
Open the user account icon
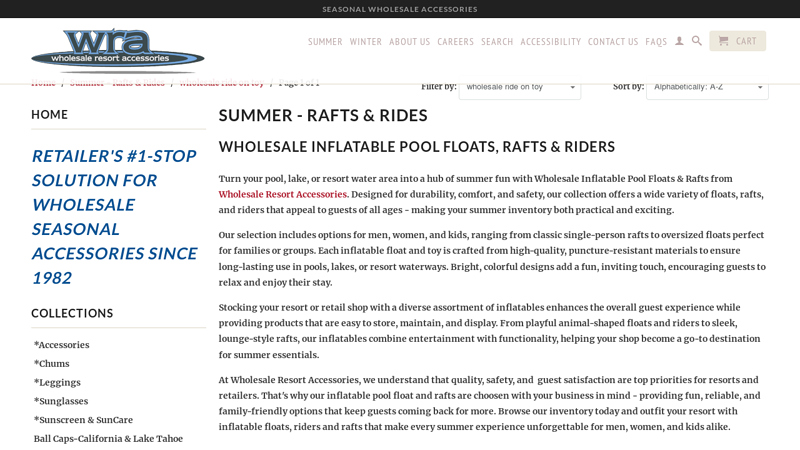tap(679, 41)
